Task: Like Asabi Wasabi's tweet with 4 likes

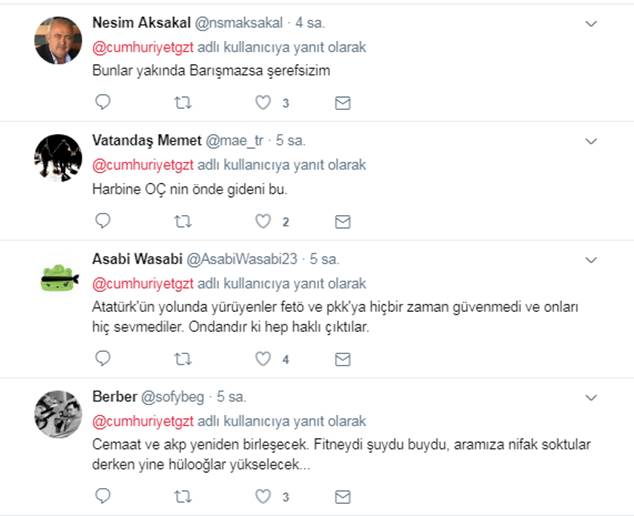Action: [263, 359]
